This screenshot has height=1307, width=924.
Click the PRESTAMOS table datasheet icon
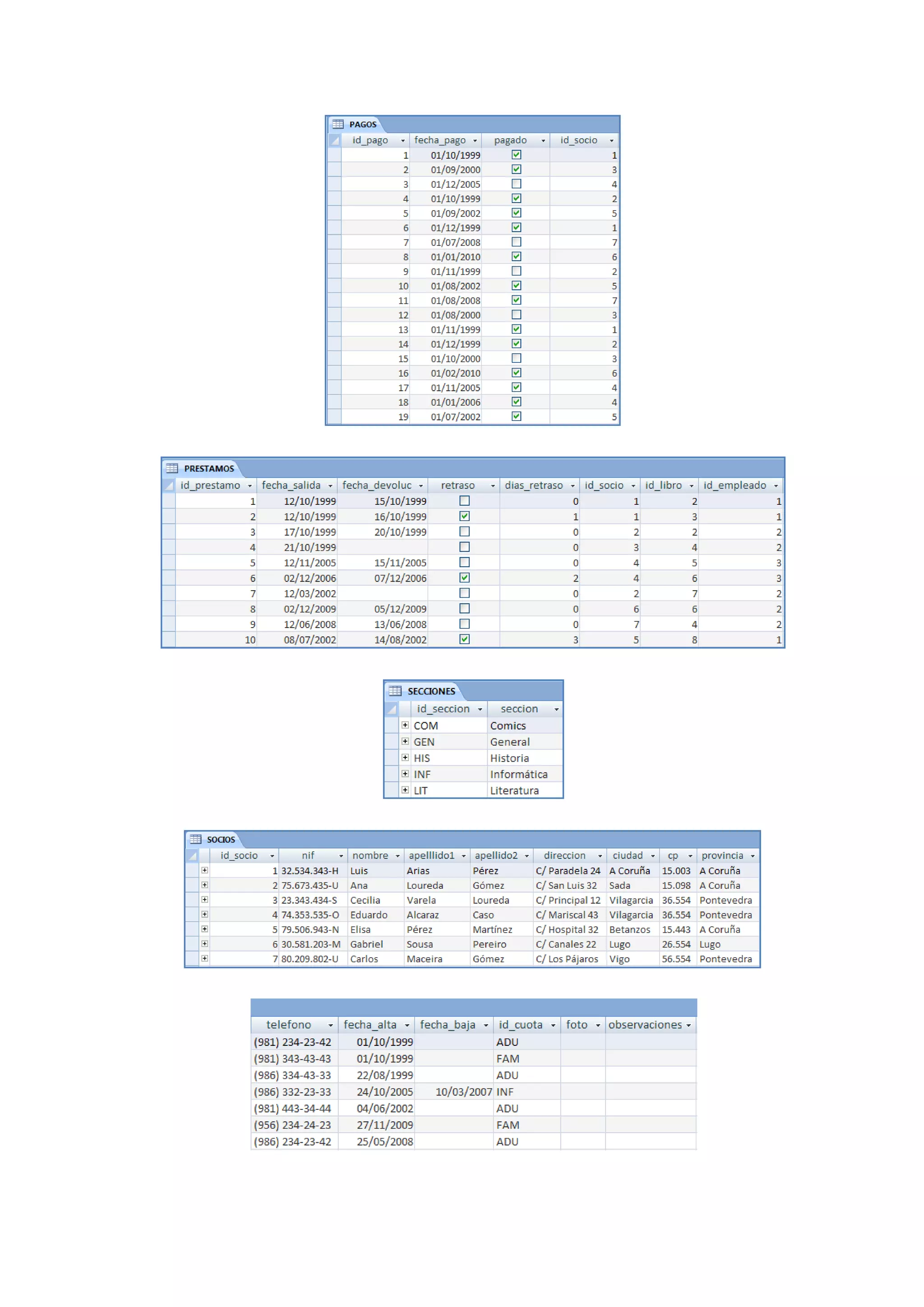172,468
